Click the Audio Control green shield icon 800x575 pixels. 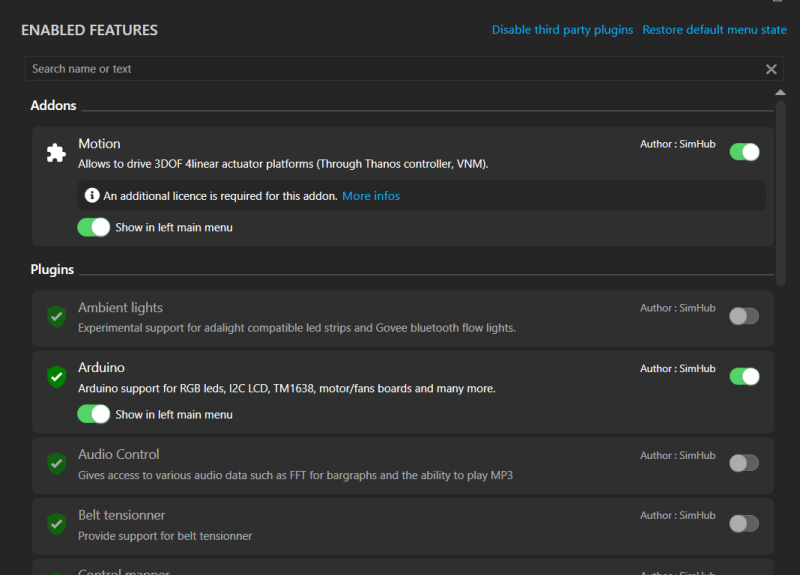point(57,463)
